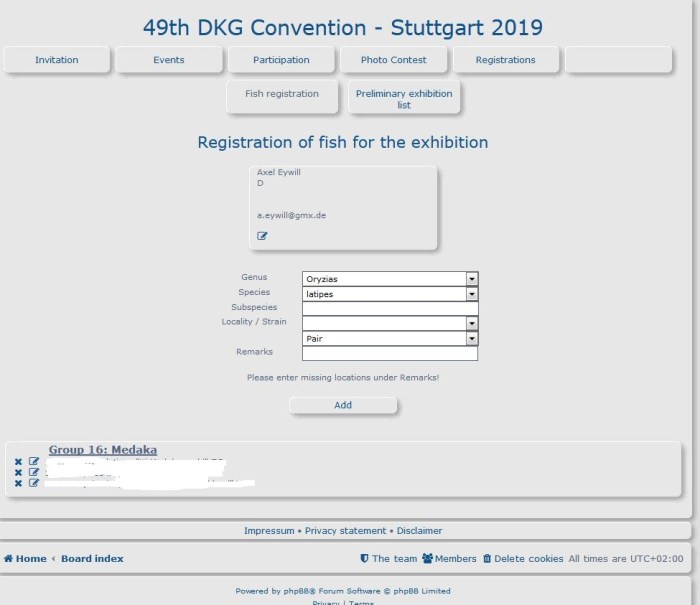700x605 pixels.
Task: Open The team page via shield icon
Action: tap(365, 559)
